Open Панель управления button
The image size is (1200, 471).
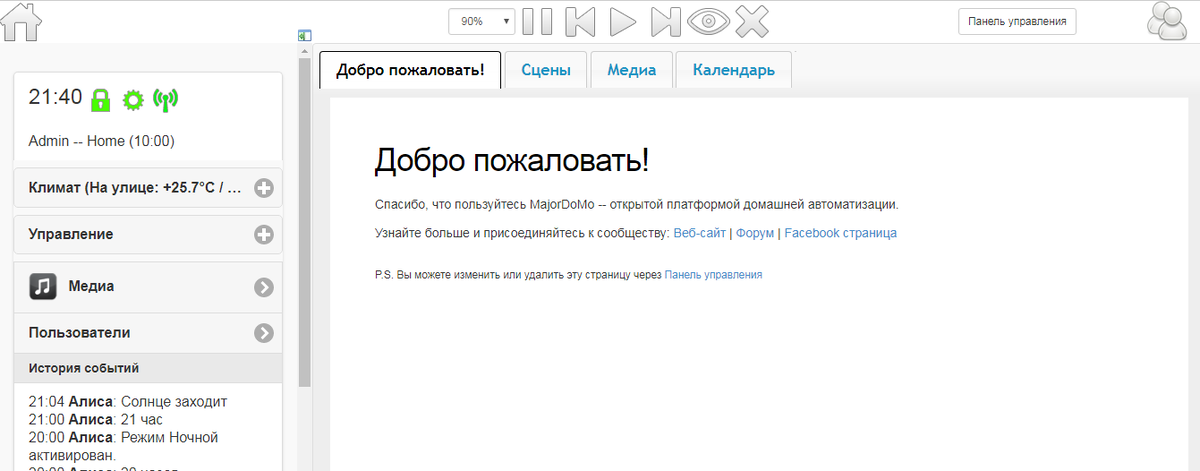pyautogui.click(x=1017, y=21)
